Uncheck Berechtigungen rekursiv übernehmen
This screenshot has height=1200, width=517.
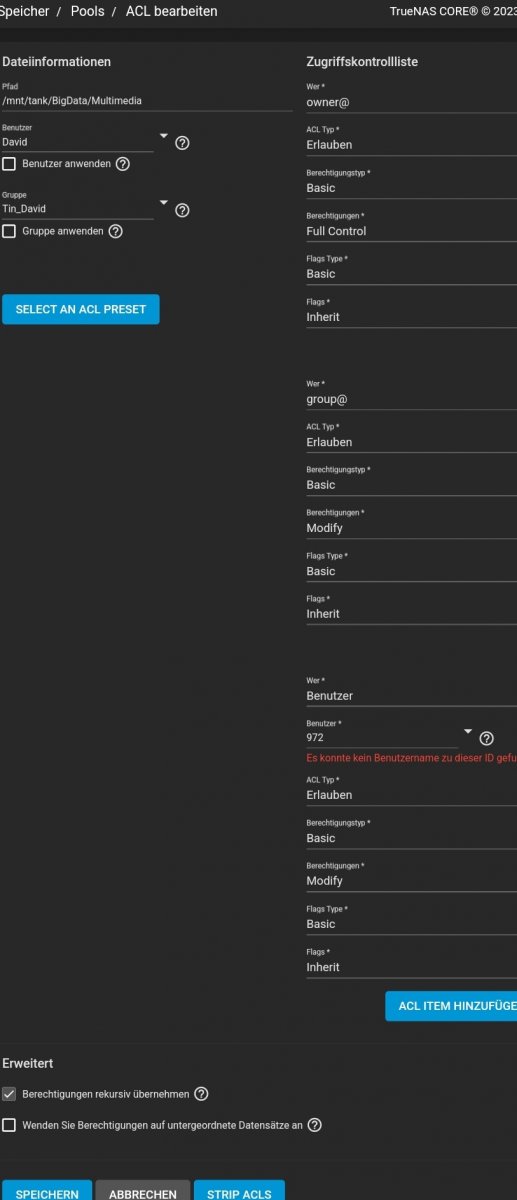[9, 1094]
